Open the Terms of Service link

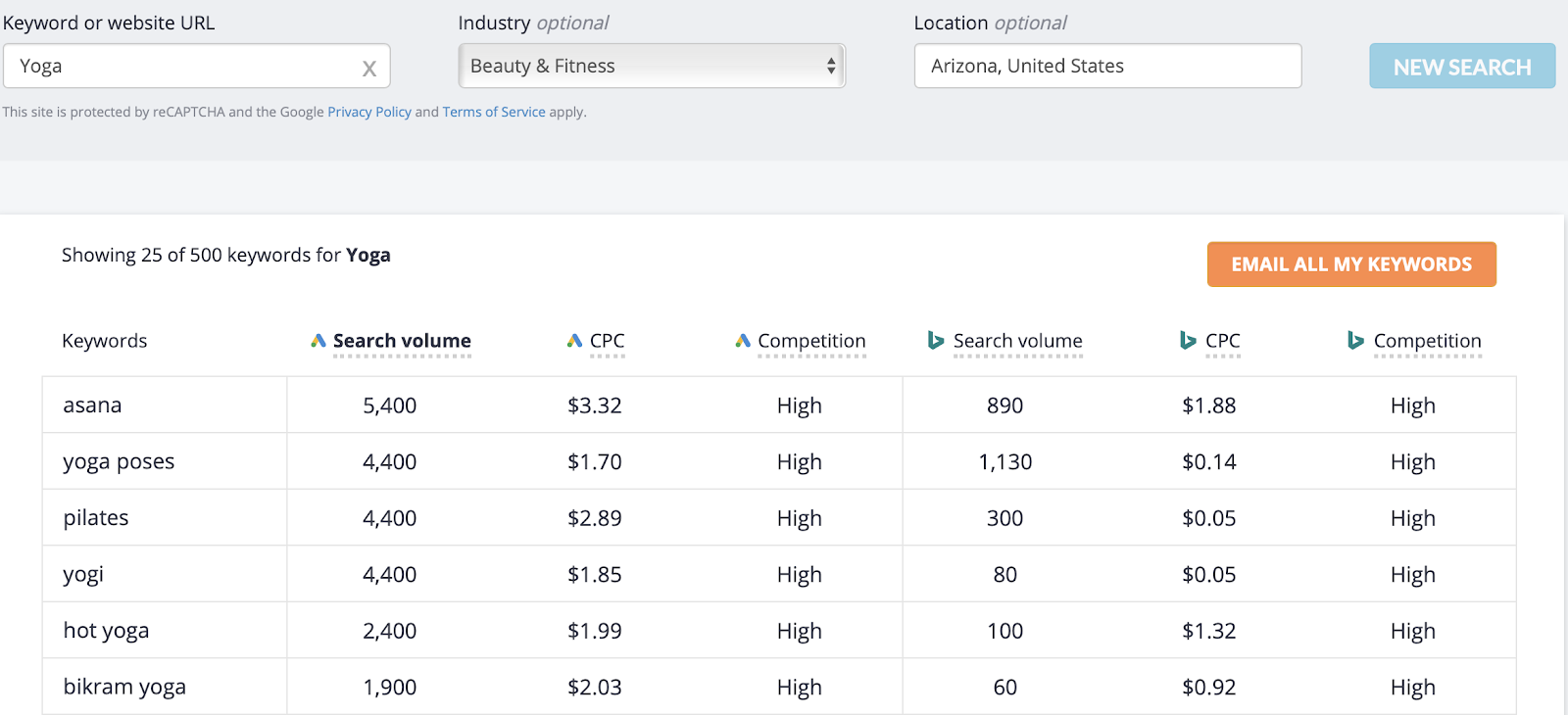[x=494, y=112]
